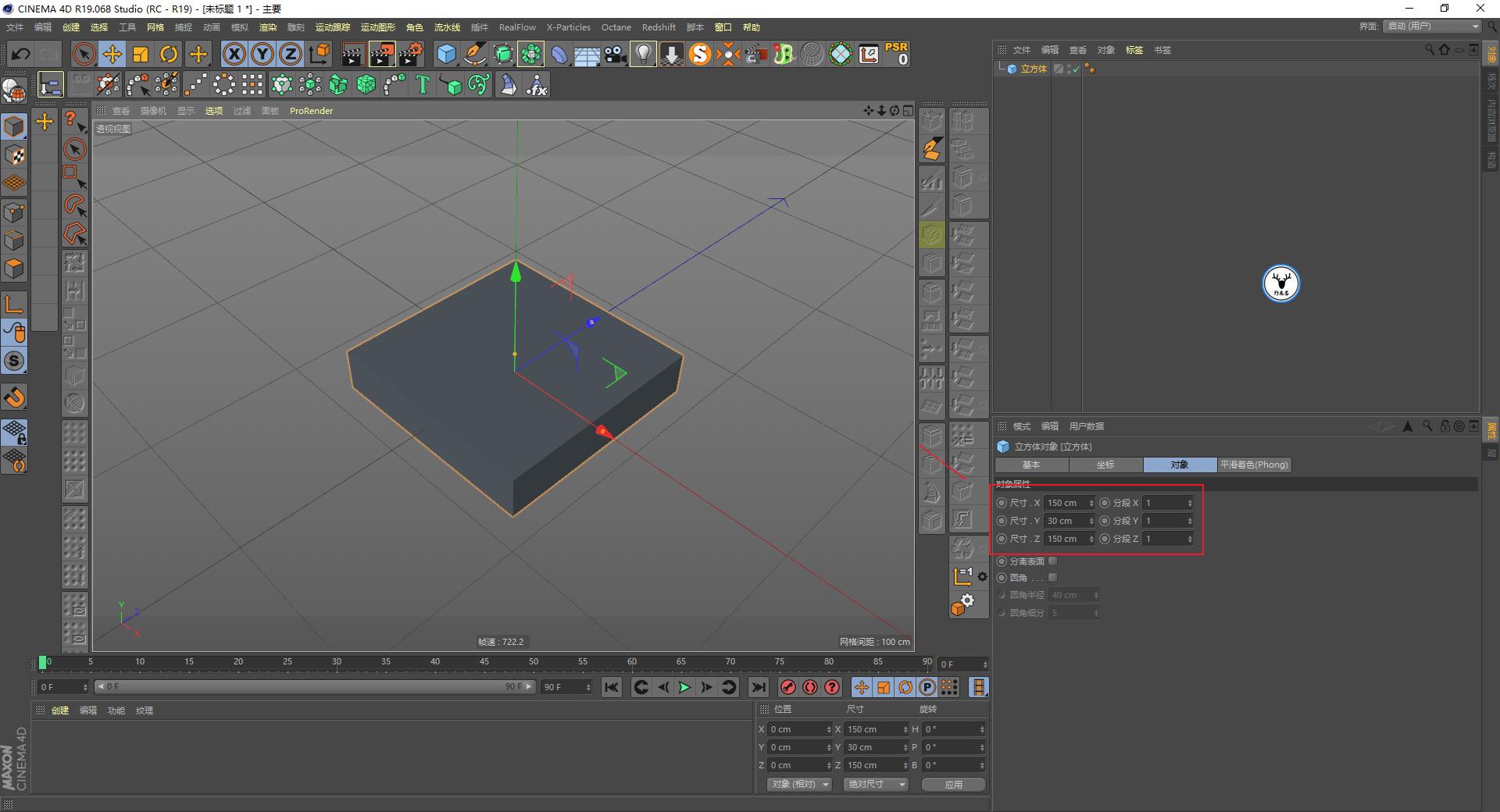This screenshot has width=1500, height=812.
Task: Click the 尺寸.X value field showing 150 cm
Action: point(1068,503)
